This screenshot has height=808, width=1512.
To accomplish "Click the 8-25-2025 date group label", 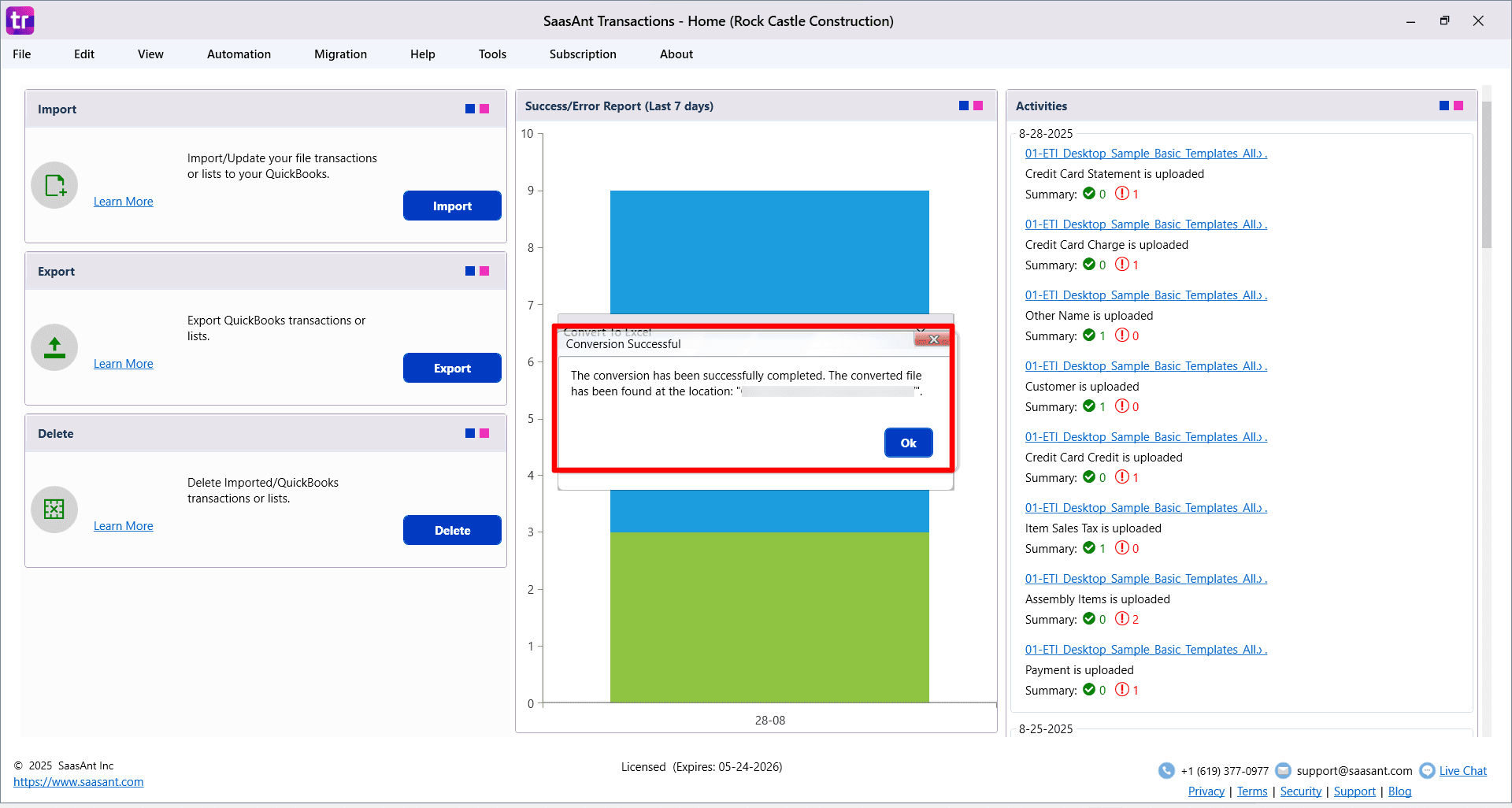I will (1046, 729).
